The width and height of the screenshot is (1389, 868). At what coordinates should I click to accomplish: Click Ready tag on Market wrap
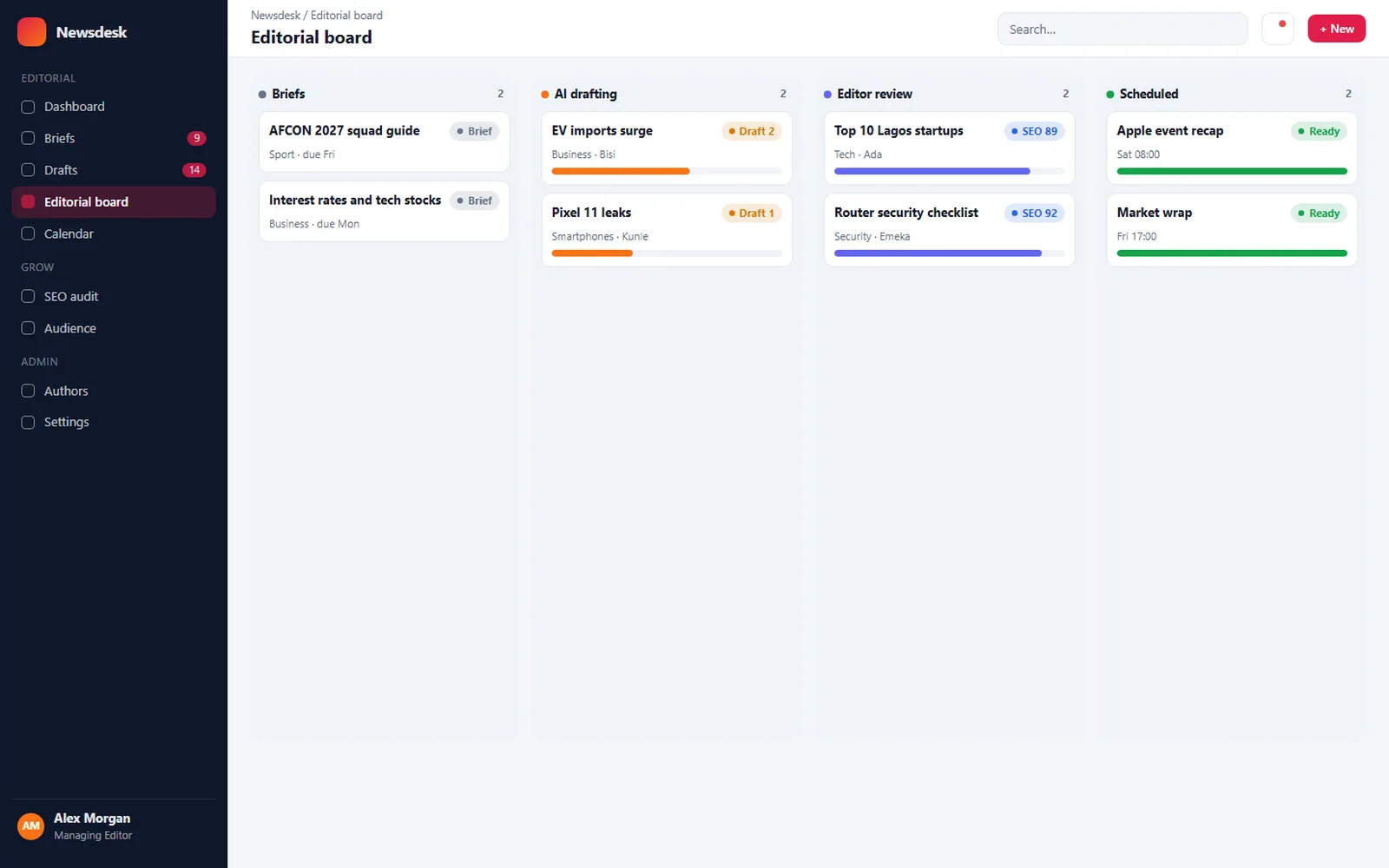click(1320, 213)
